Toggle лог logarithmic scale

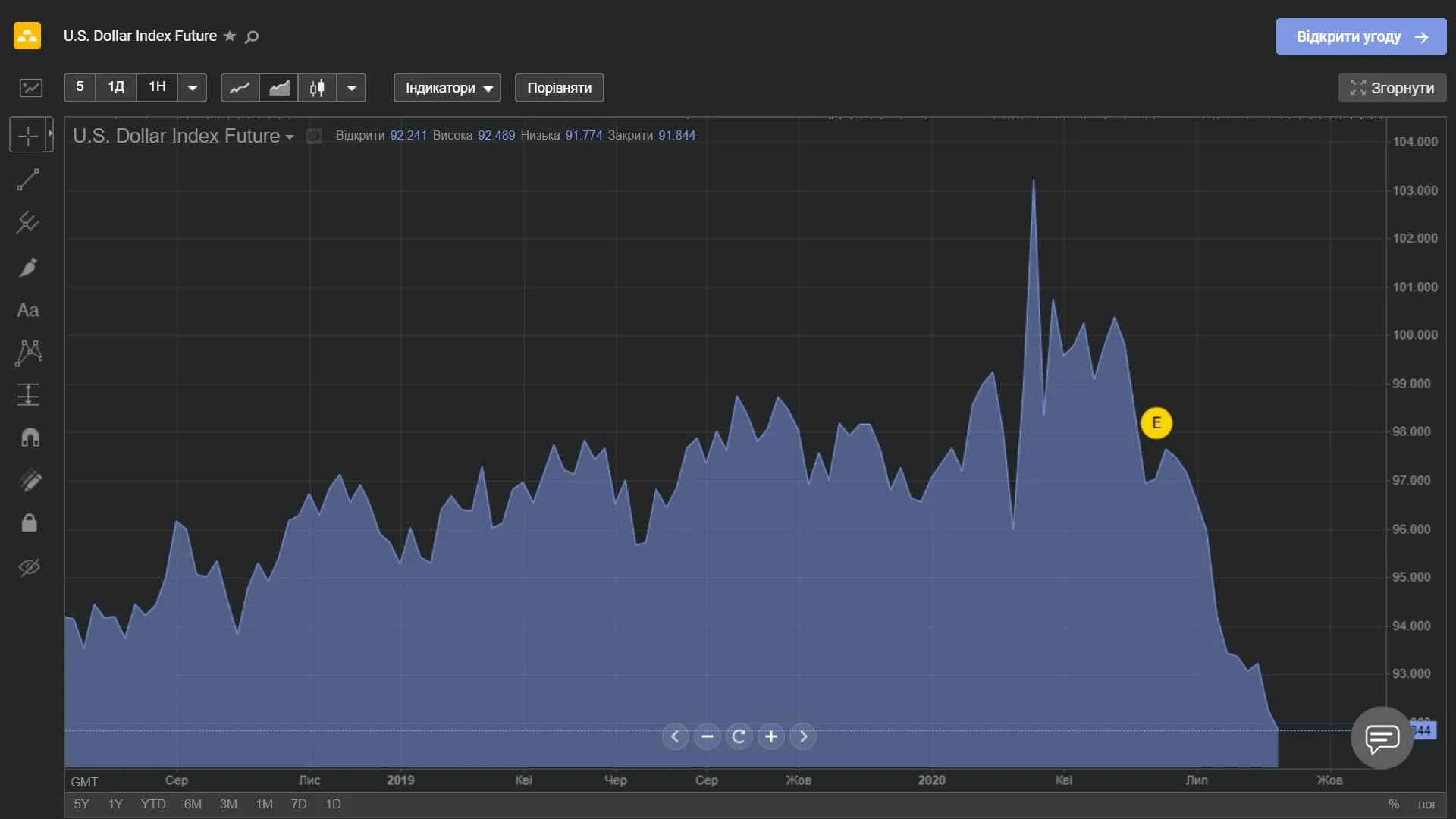click(x=1427, y=804)
